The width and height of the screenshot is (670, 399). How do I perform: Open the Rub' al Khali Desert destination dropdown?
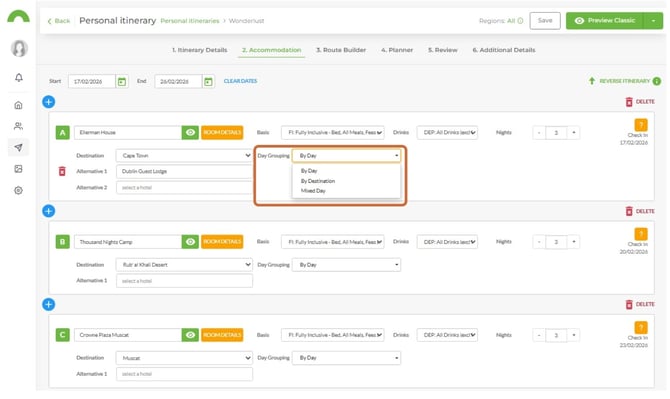184,265
